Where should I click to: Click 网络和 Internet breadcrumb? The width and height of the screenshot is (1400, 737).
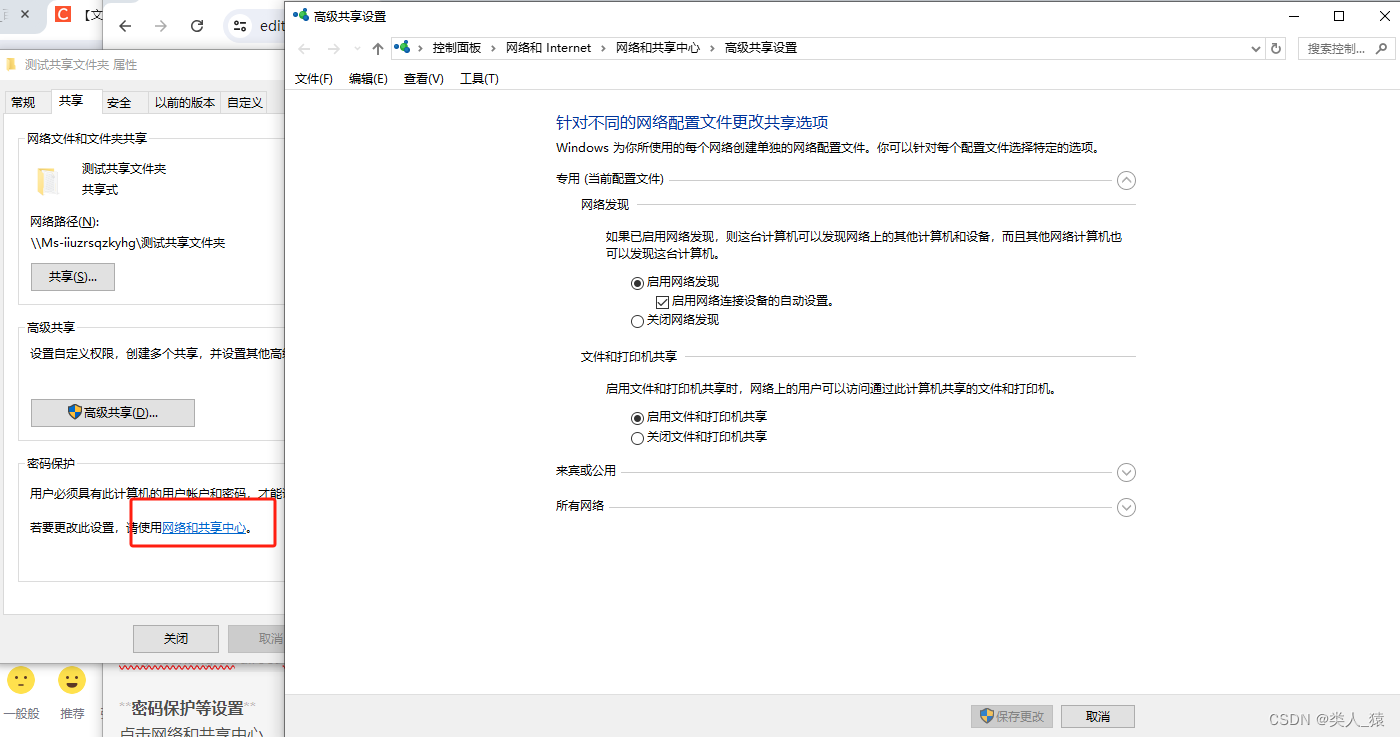(x=548, y=48)
